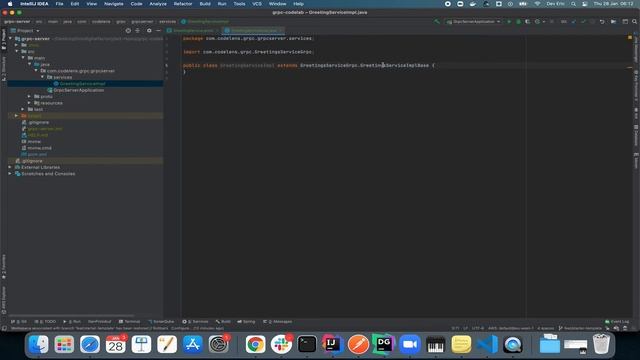This screenshot has width=640, height=360.
Task: Expand Scratches and Consoles node
Action: click(10, 174)
